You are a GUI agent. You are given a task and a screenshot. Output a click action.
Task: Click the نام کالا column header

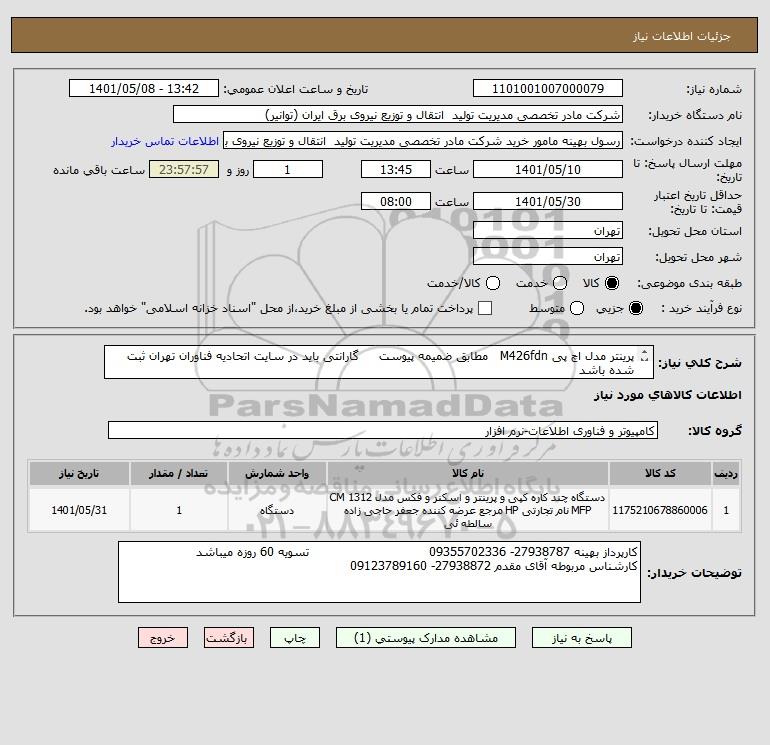click(x=468, y=473)
